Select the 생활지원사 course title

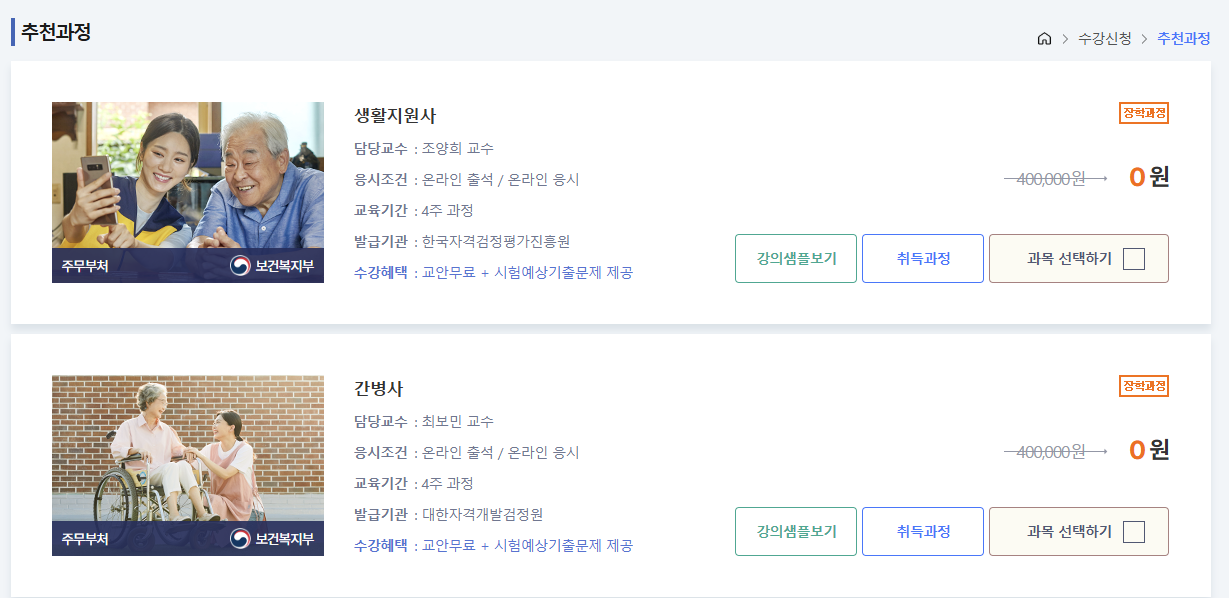pyautogui.click(x=395, y=116)
